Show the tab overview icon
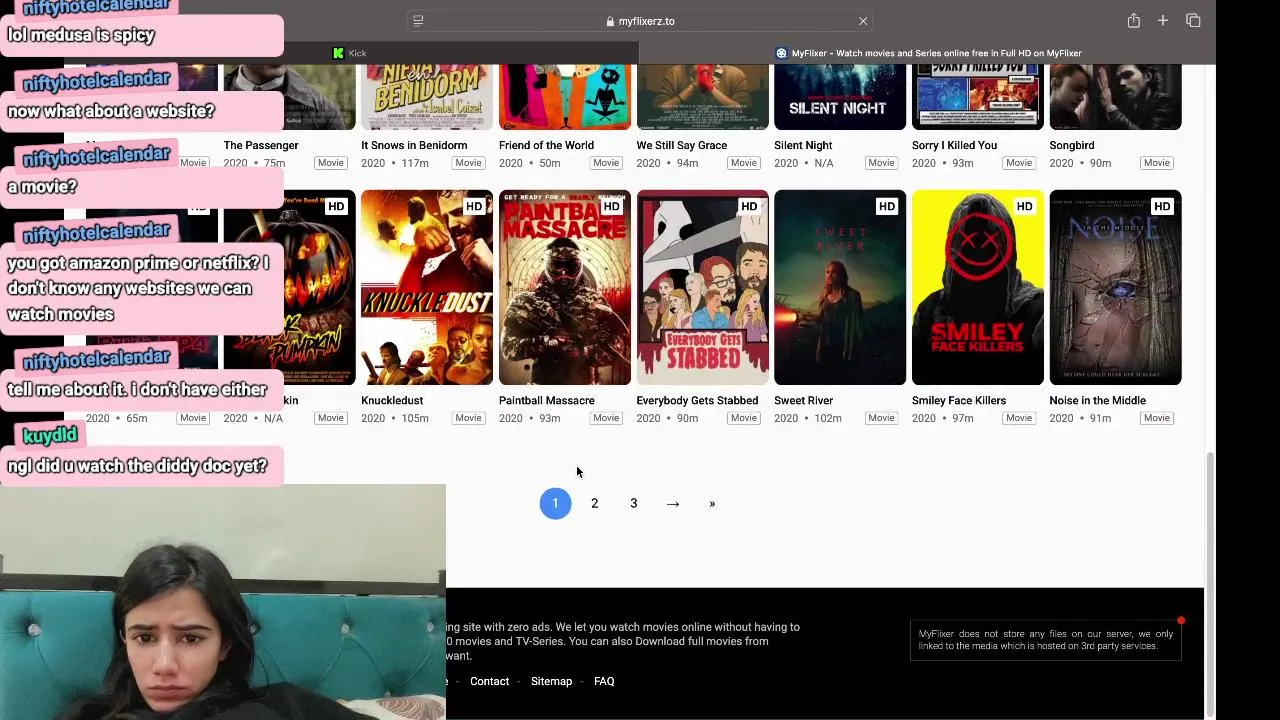 [1193, 20]
